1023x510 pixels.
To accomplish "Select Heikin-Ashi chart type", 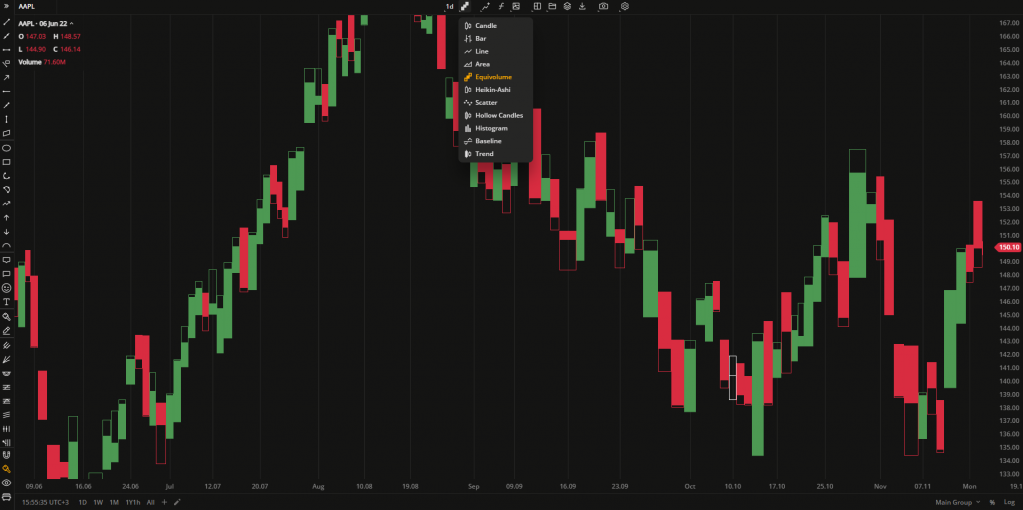I will (x=492, y=89).
